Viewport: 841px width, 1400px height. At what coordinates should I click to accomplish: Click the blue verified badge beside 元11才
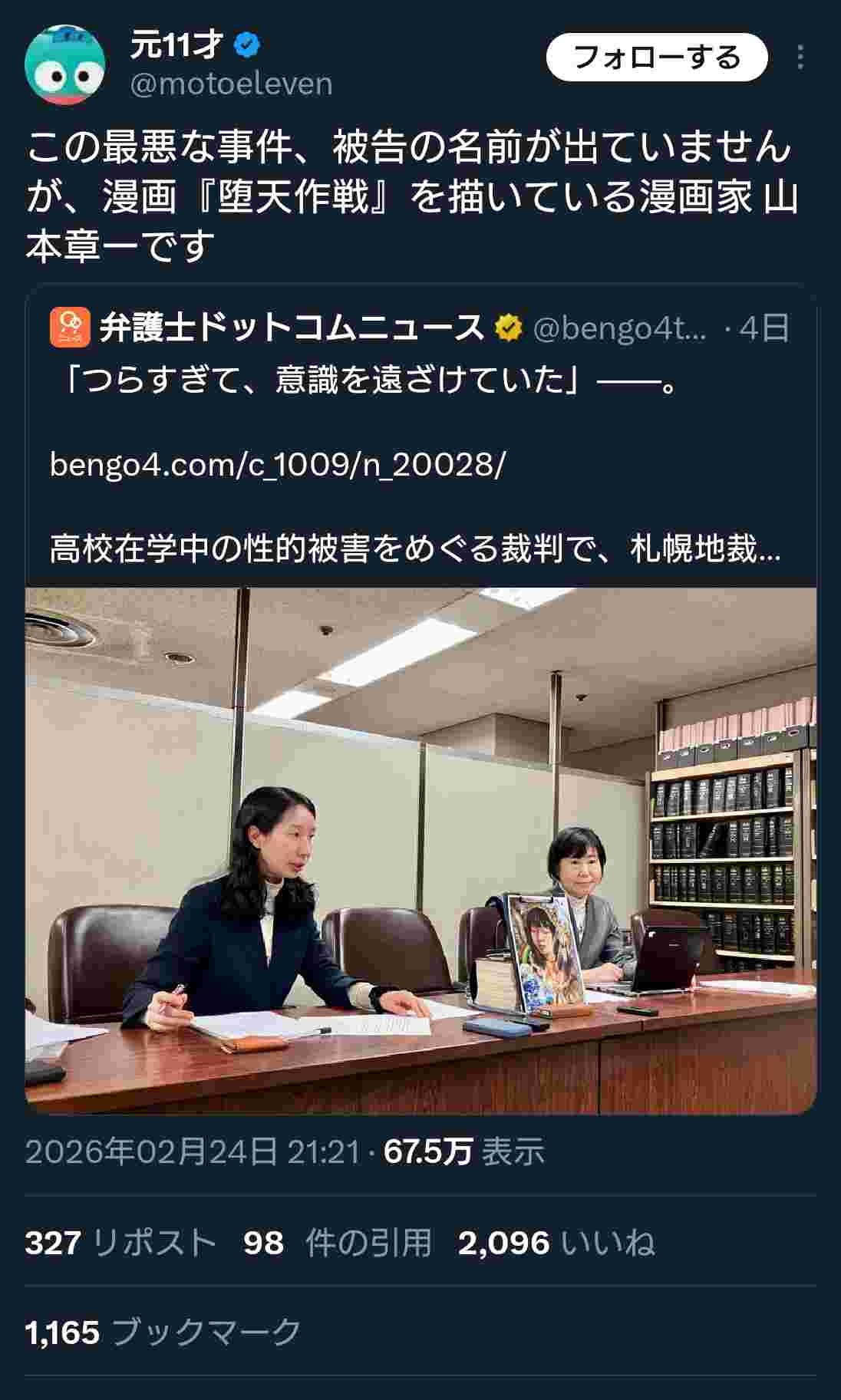coord(246,45)
